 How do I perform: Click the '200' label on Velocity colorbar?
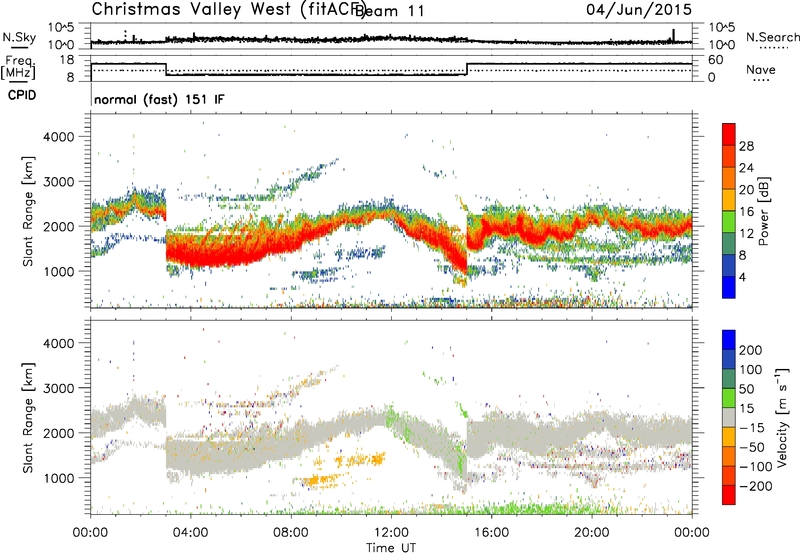751,350
